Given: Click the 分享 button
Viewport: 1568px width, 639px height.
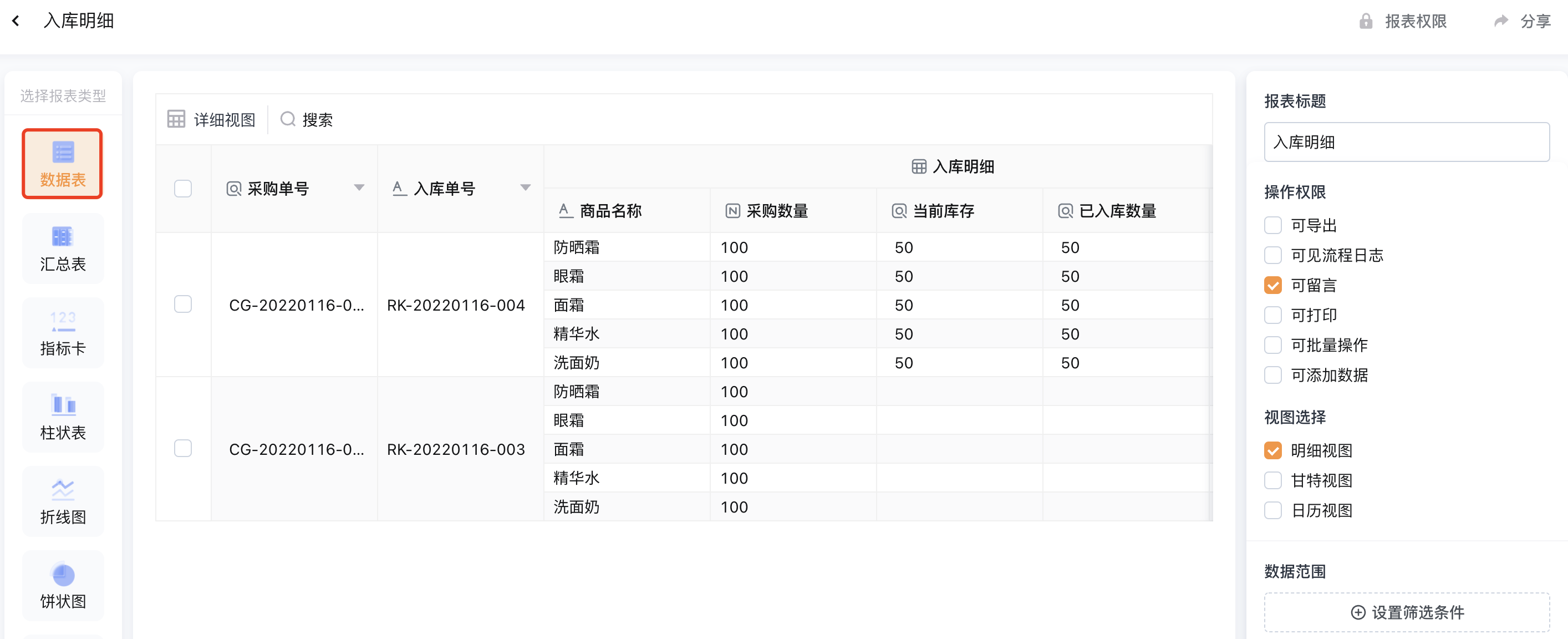Looking at the screenshot, I should pos(1523,21).
